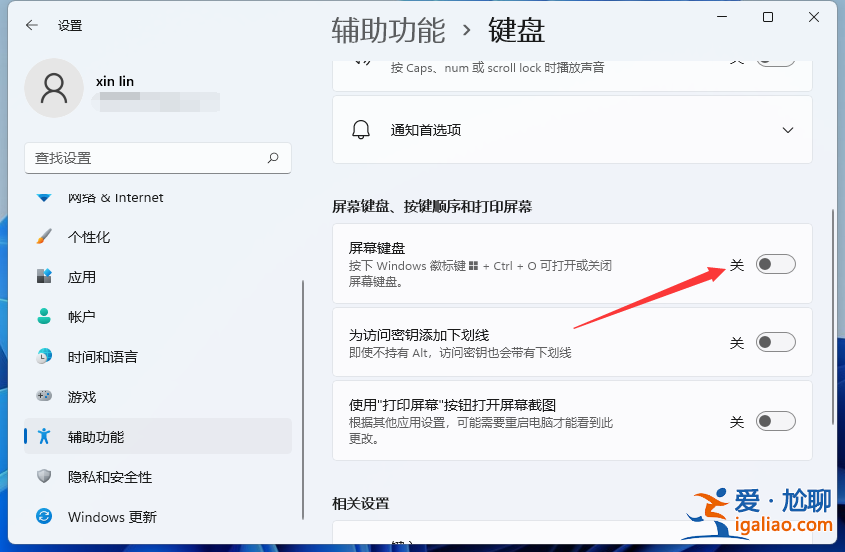Click the Privacy shield icon
The image size is (845, 552).
pos(44,476)
